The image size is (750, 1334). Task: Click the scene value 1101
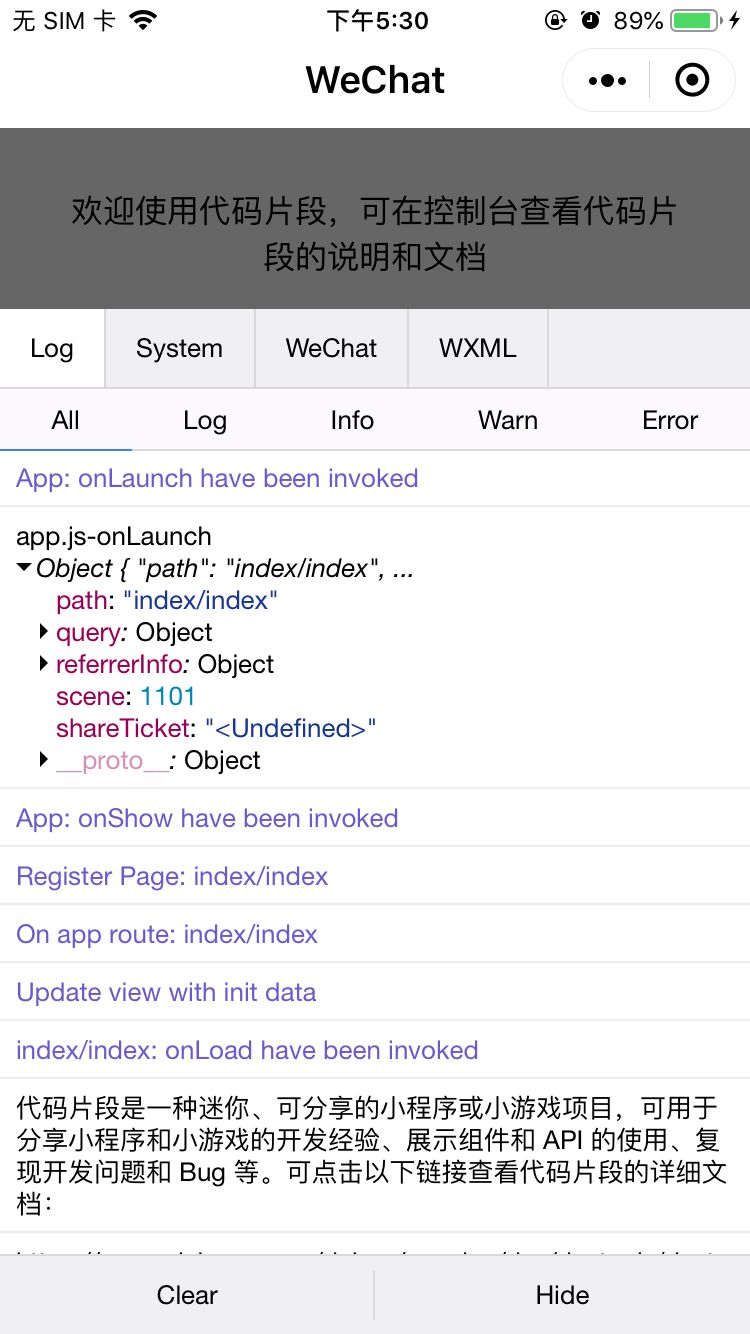(x=168, y=696)
